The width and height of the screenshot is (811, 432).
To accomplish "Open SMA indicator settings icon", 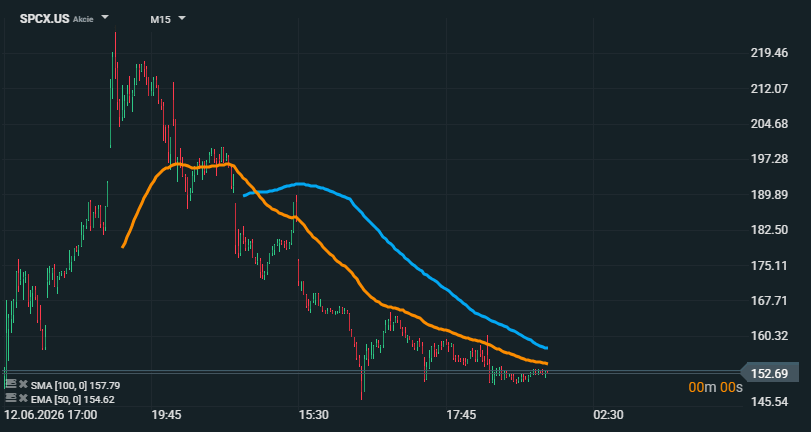I will click(x=10, y=384).
